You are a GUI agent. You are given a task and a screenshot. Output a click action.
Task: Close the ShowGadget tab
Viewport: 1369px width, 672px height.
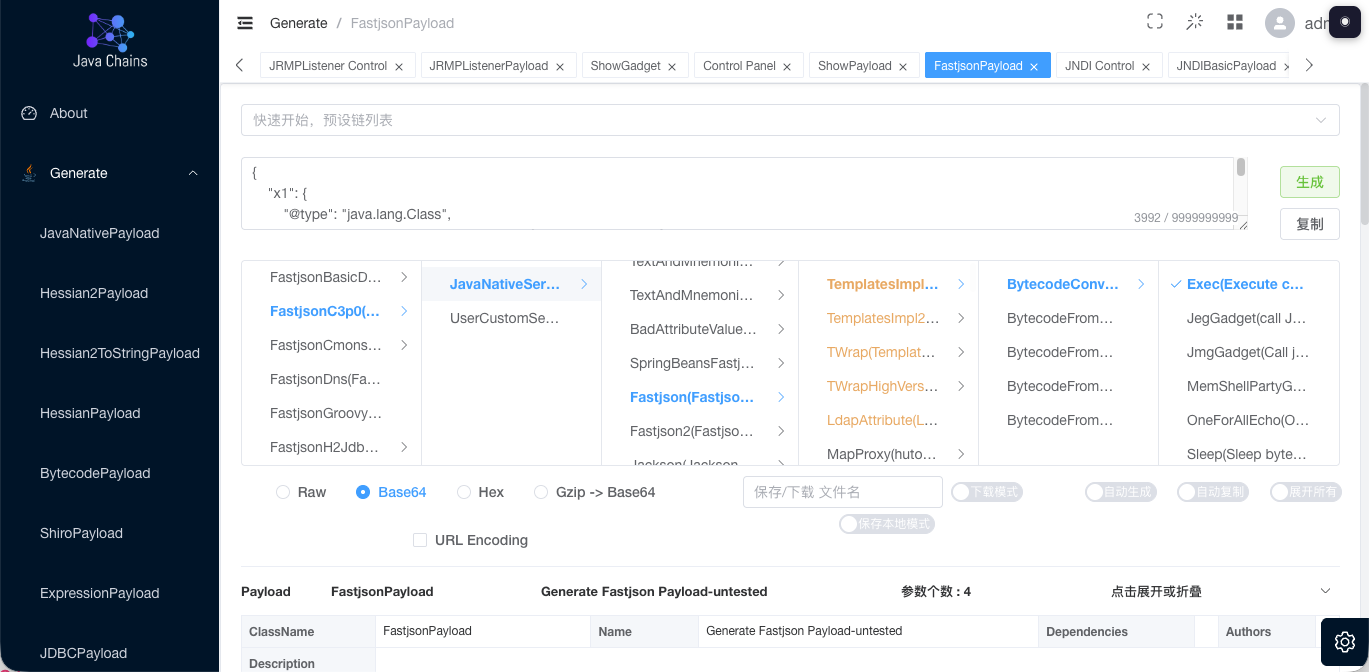pos(672,67)
